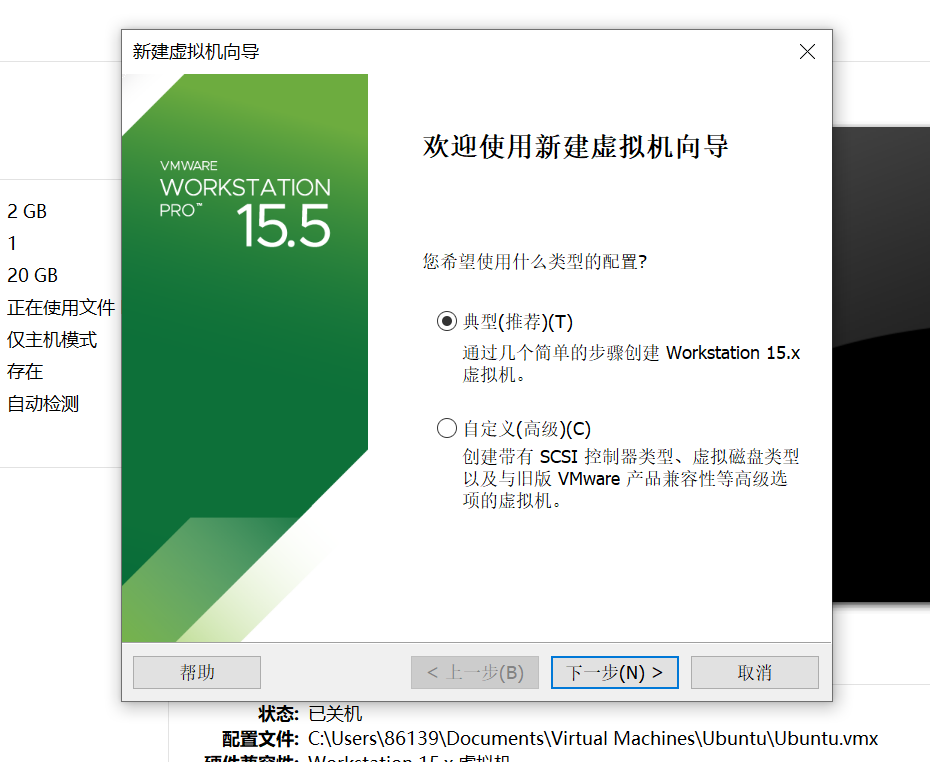Click the 新建虚拟机向导 title bar text

[196, 52]
